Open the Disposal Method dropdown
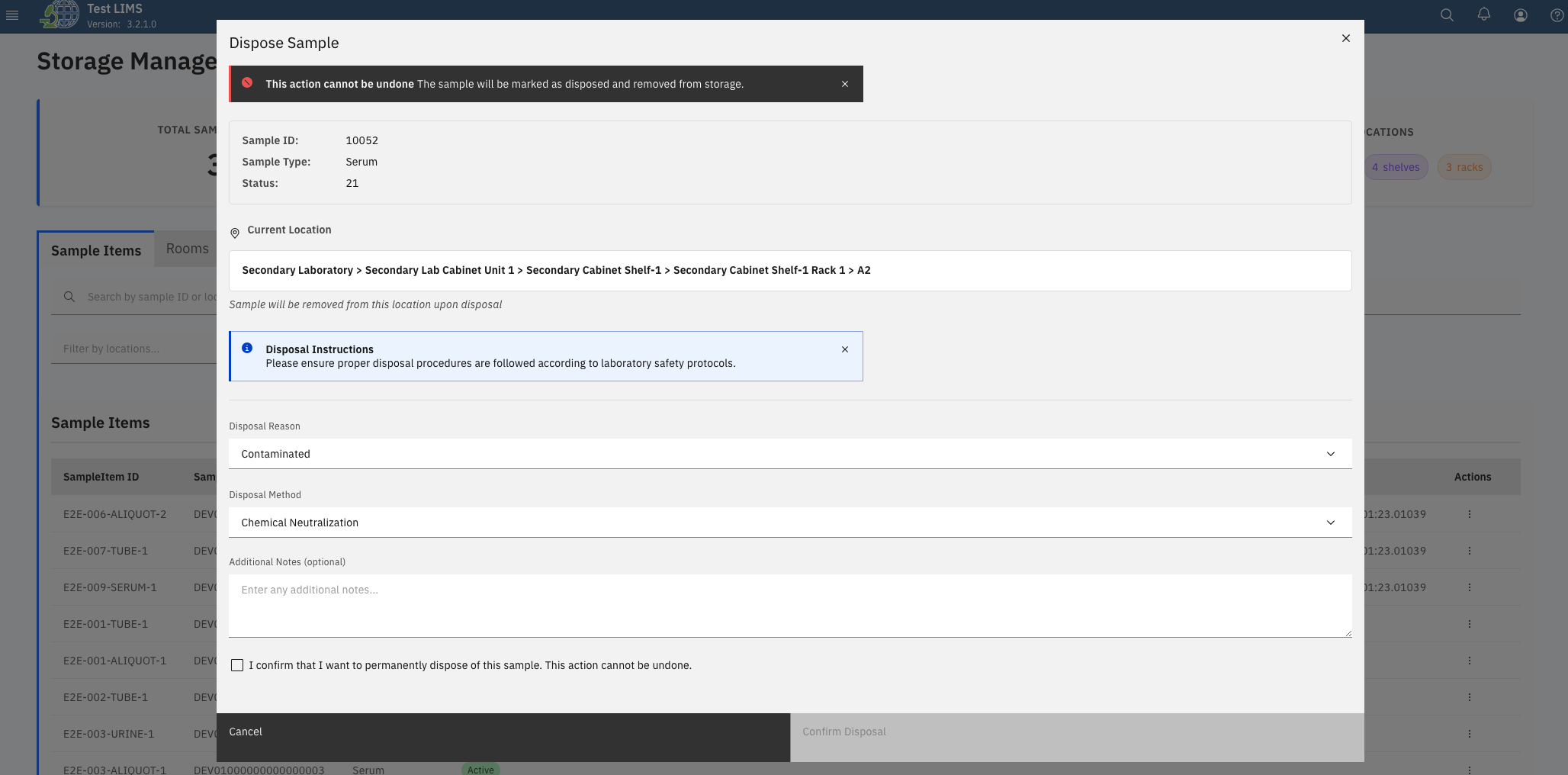 tap(790, 523)
